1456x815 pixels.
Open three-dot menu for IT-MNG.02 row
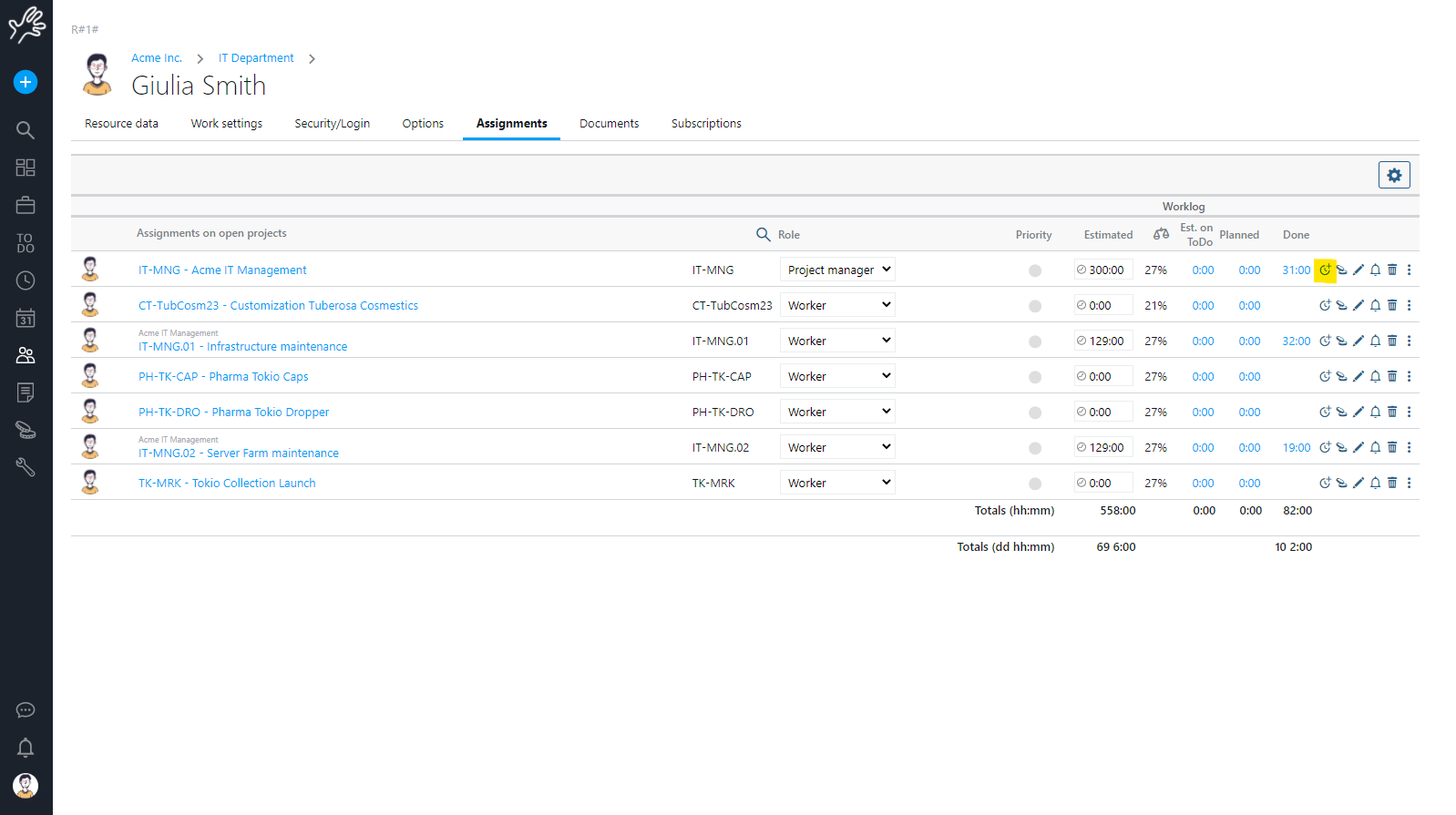(x=1409, y=447)
